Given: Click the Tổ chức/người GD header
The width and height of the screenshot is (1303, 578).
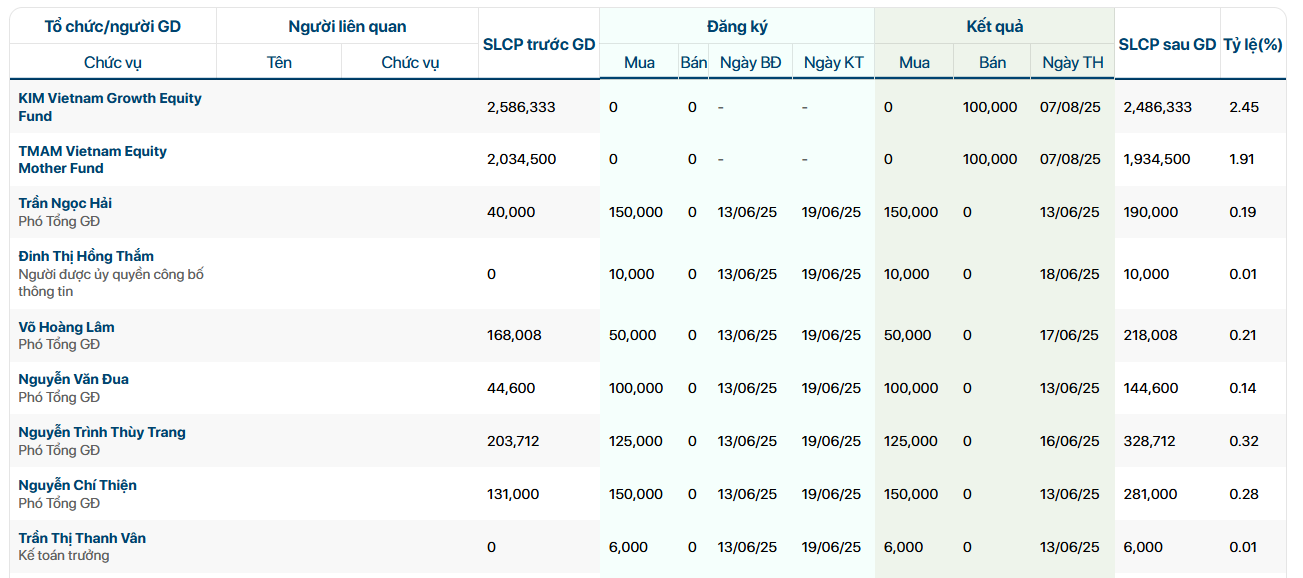Looking at the screenshot, I should pos(113,27).
